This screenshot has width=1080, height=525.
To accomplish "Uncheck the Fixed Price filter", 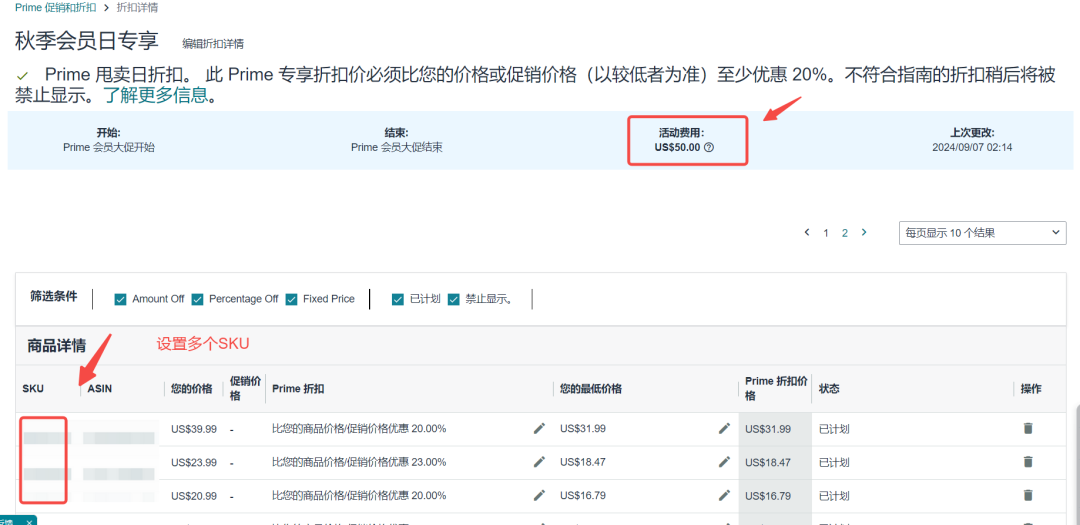I will (x=291, y=299).
